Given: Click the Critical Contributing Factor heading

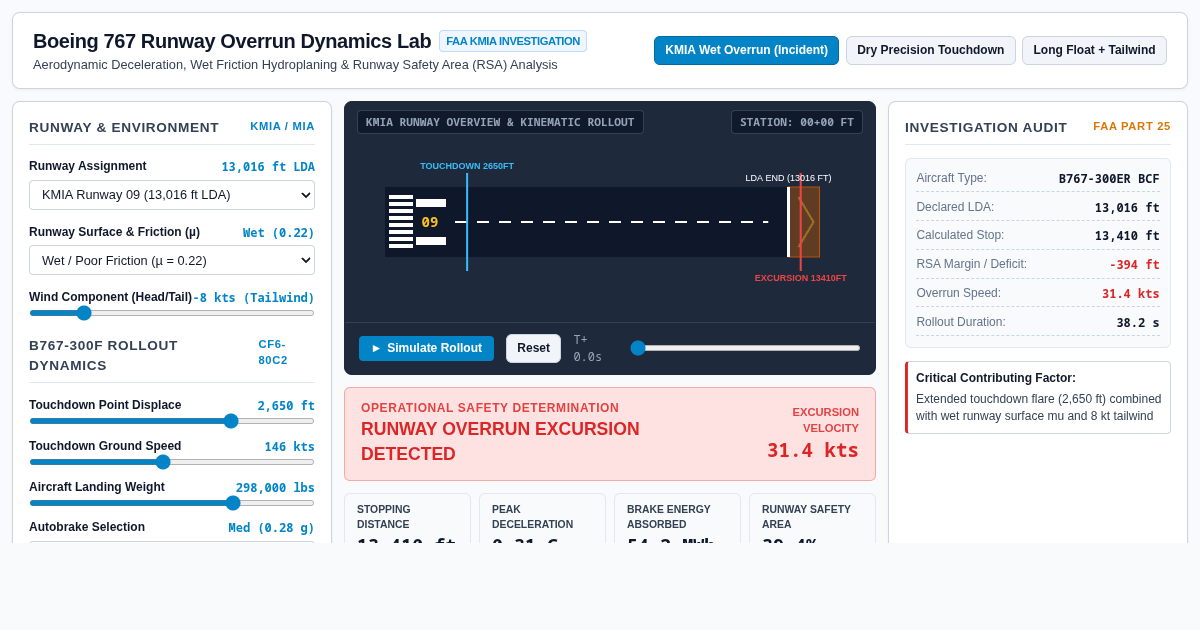Looking at the screenshot, I should (x=996, y=378).
